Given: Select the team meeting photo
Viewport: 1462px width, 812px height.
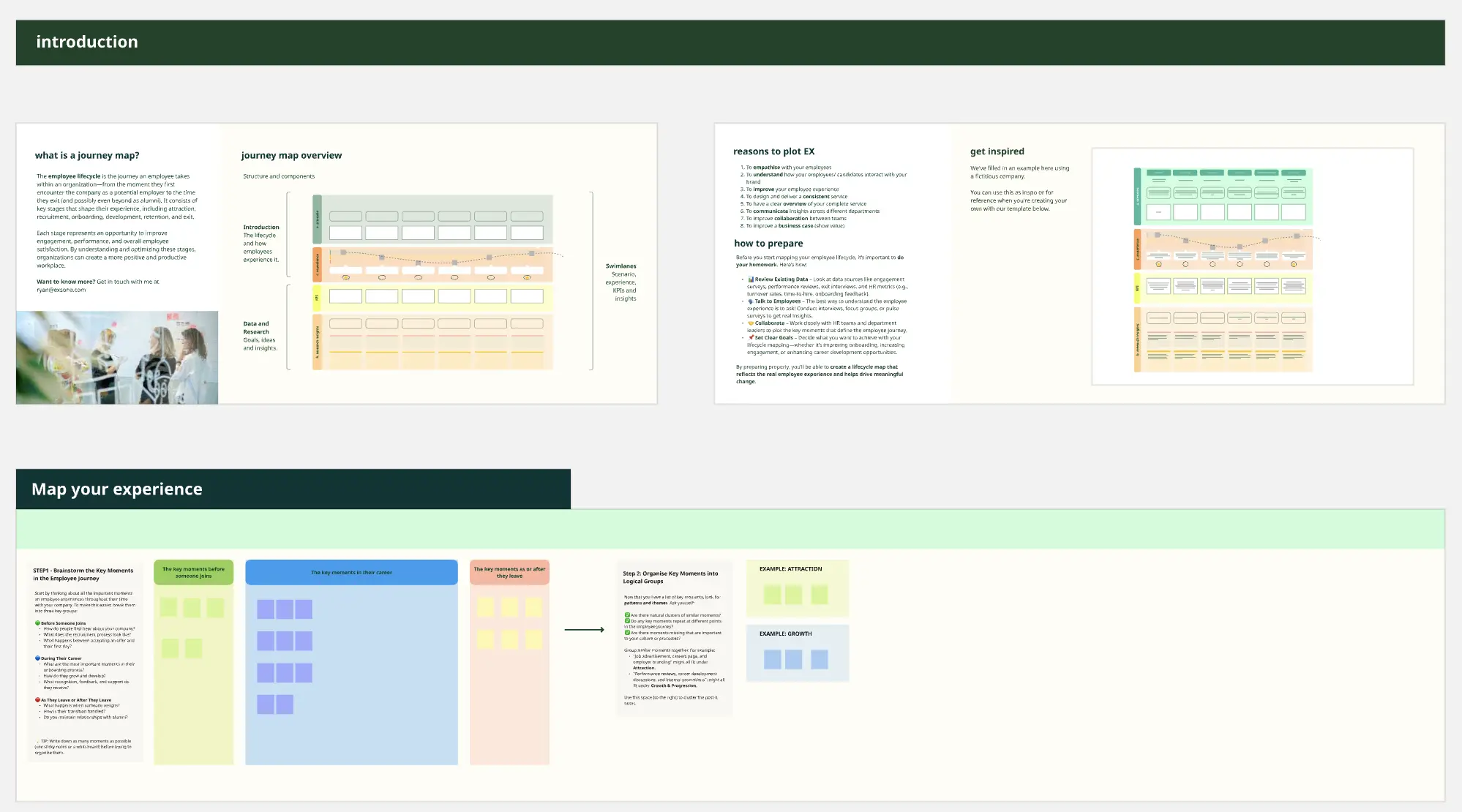Looking at the screenshot, I should coord(117,358).
